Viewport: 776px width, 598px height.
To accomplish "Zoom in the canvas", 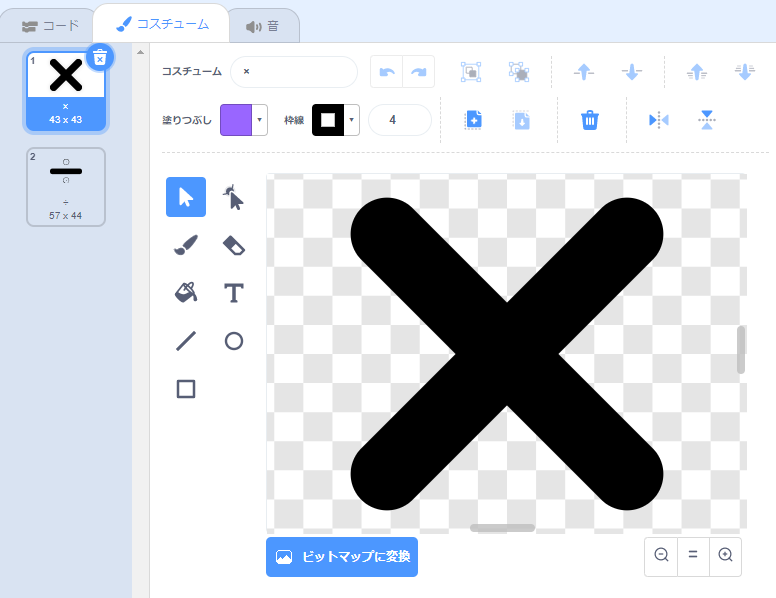I will pos(726,555).
